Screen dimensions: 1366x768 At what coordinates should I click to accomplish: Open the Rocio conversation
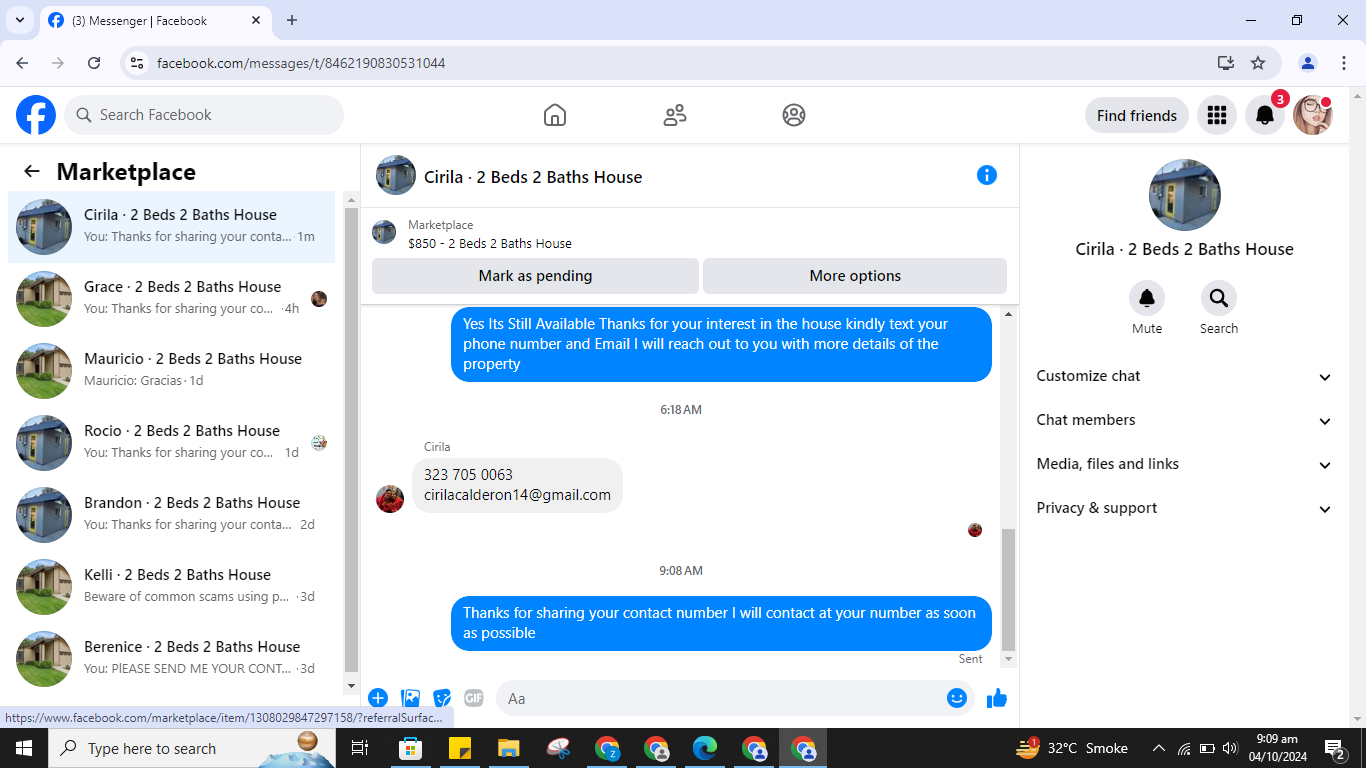click(x=172, y=443)
